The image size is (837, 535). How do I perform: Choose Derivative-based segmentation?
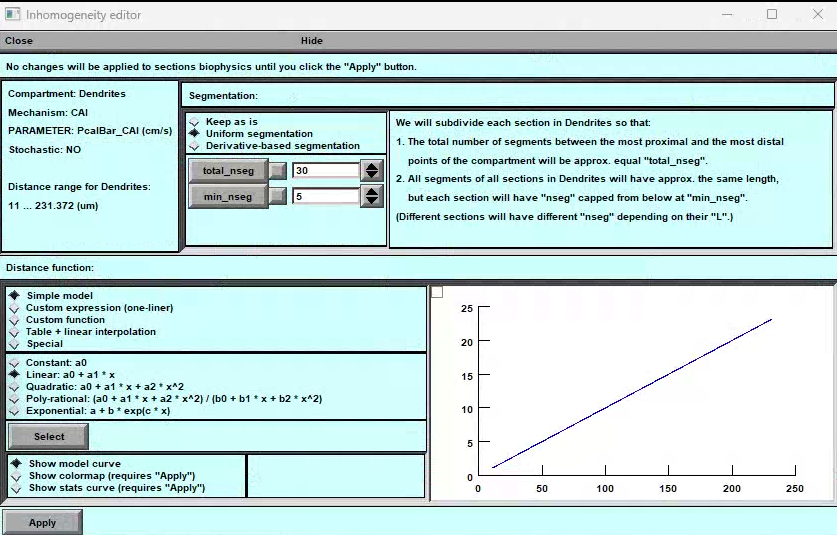(194, 146)
